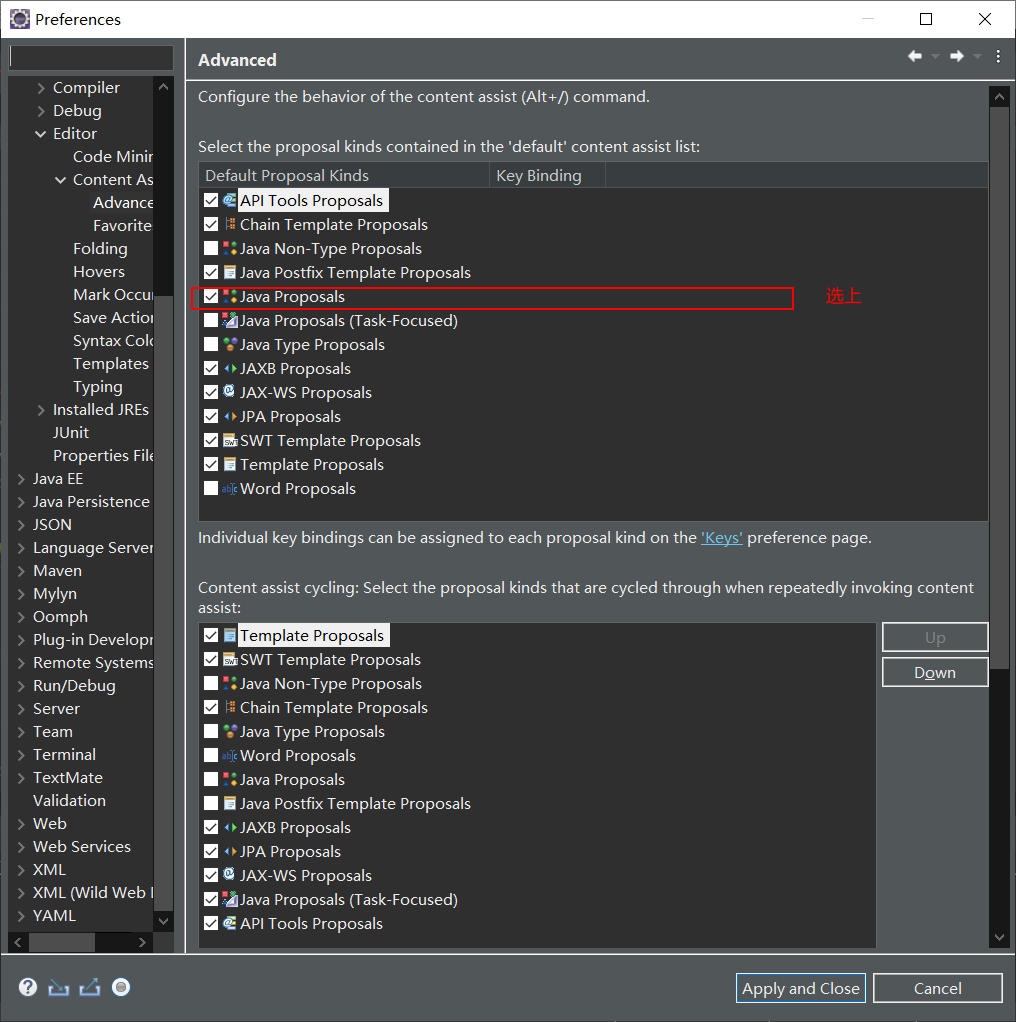Click the Help question mark icon
This screenshot has width=1016, height=1022.
(x=27, y=987)
